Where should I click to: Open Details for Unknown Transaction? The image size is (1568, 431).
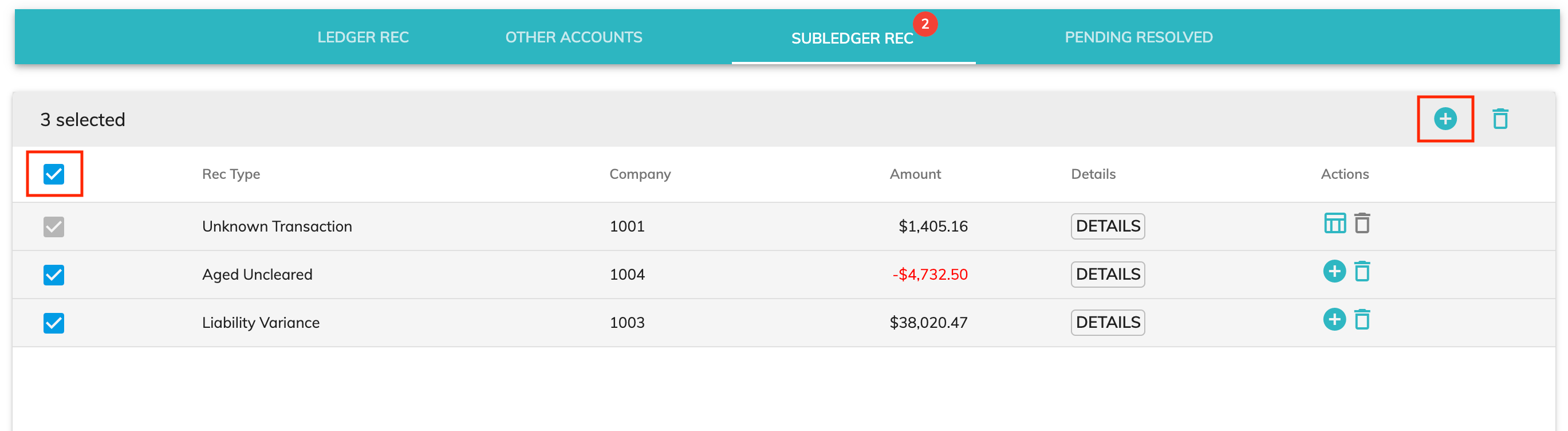[1107, 226]
